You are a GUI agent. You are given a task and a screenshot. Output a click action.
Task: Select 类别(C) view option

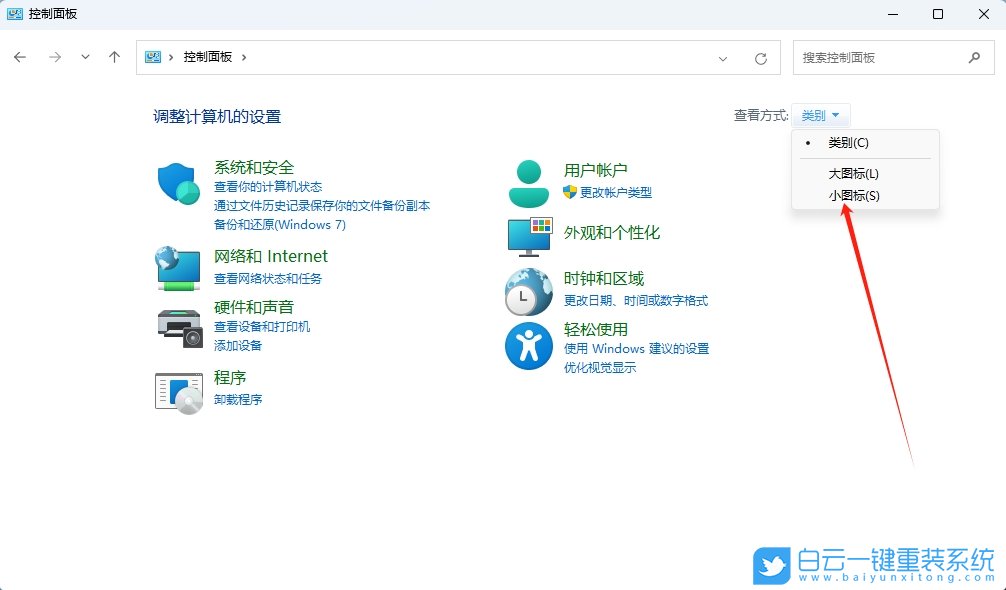pos(848,142)
